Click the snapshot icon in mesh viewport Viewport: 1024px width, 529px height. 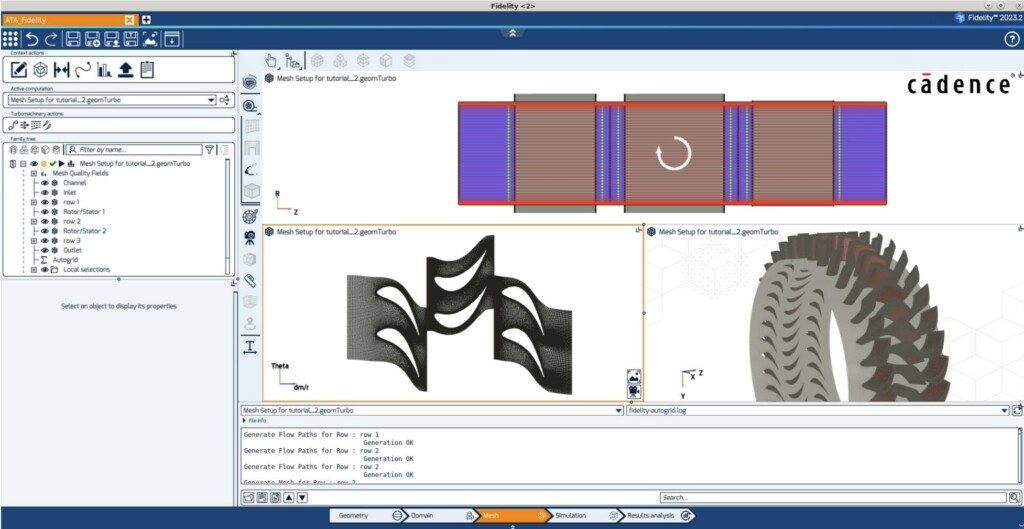click(x=633, y=377)
